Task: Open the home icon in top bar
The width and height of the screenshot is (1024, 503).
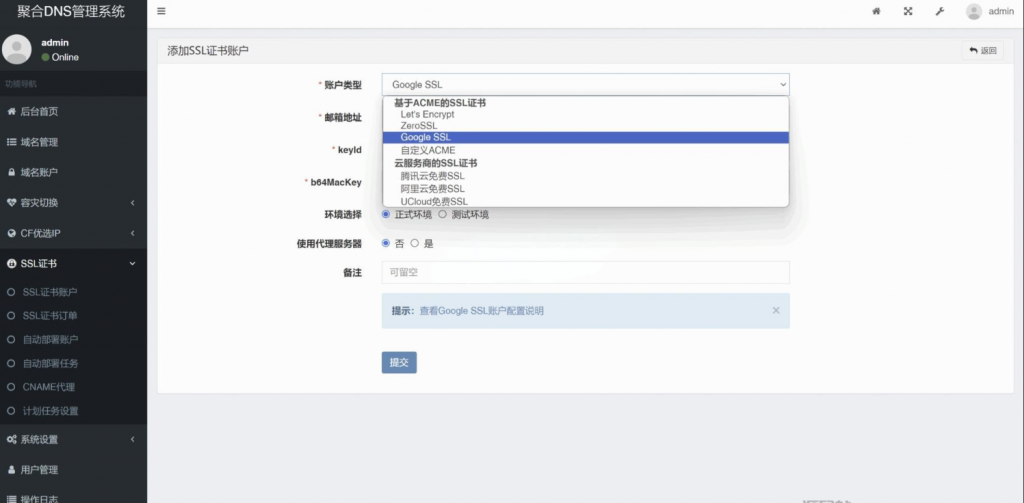Action: pos(876,11)
